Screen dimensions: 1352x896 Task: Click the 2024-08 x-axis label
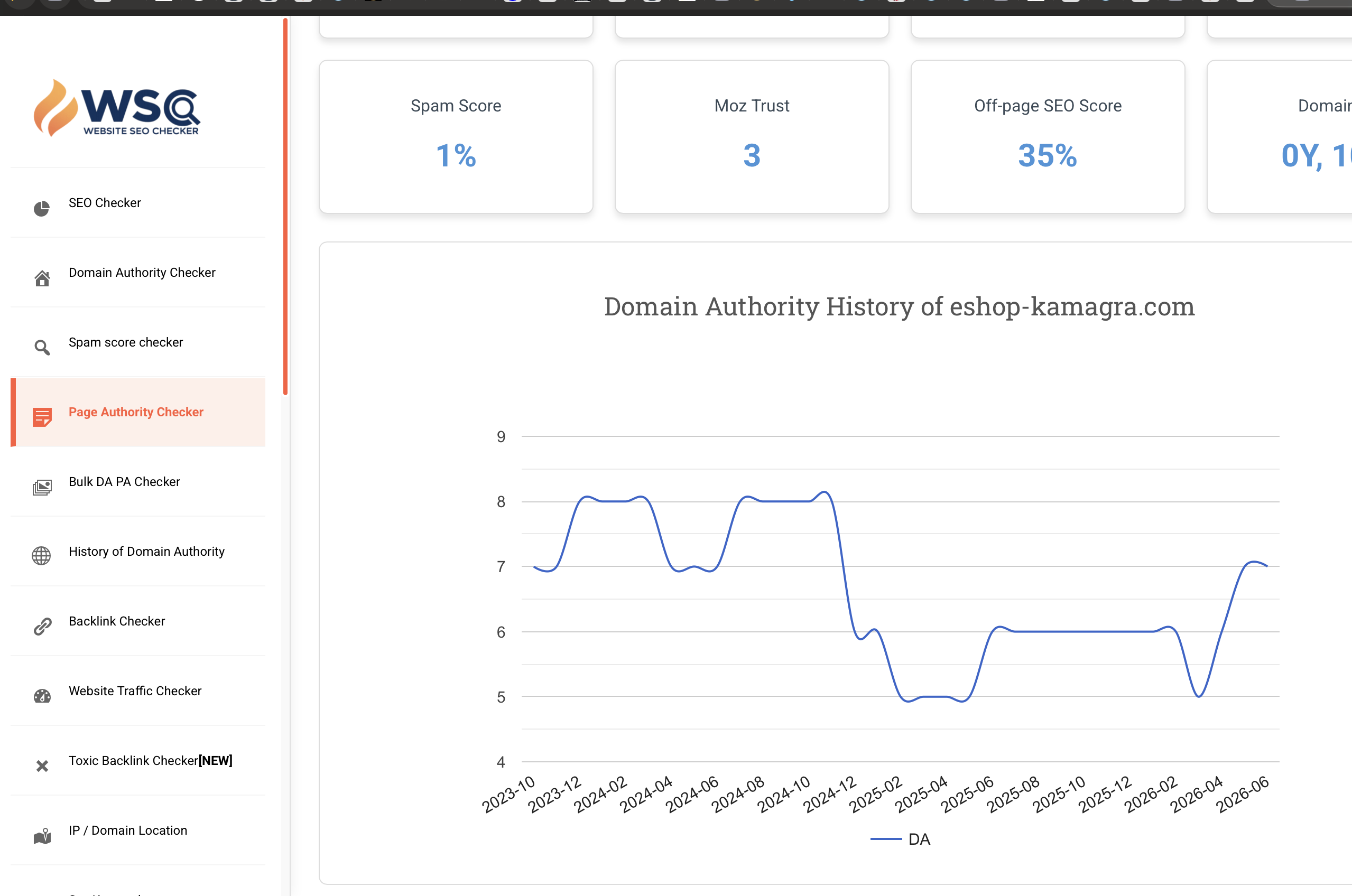(x=737, y=794)
